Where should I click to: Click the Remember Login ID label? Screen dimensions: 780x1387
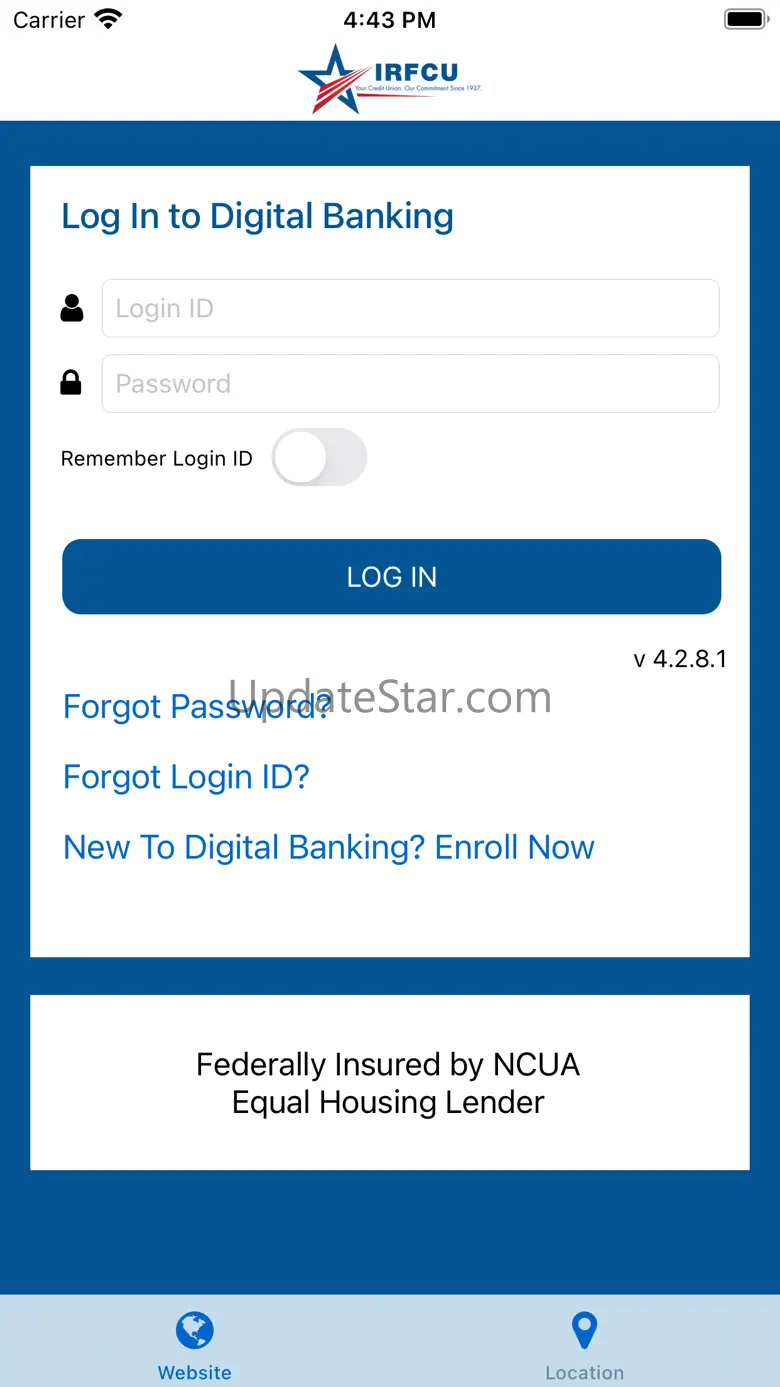157,459
